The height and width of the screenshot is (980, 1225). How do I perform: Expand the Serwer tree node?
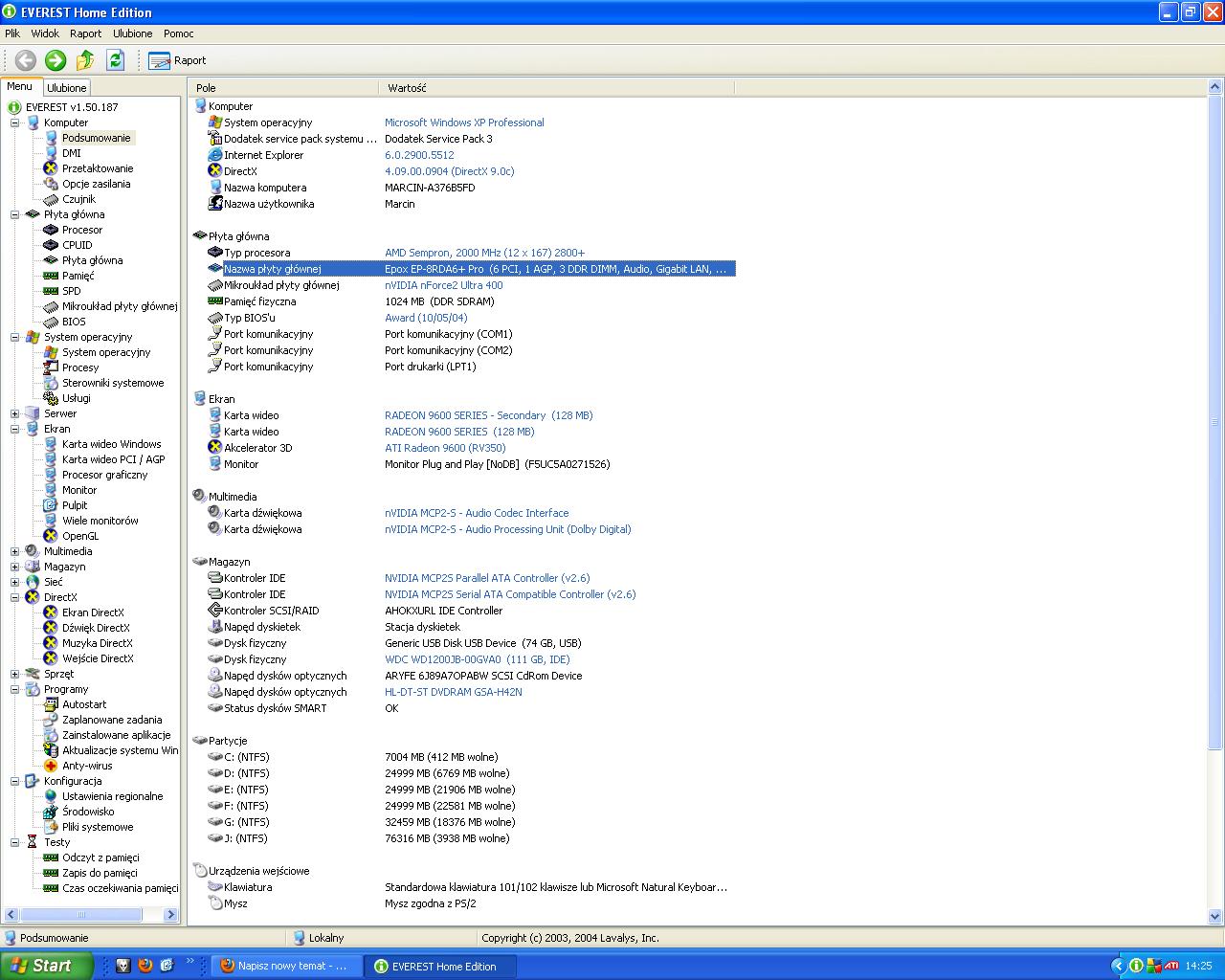(15, 413)
